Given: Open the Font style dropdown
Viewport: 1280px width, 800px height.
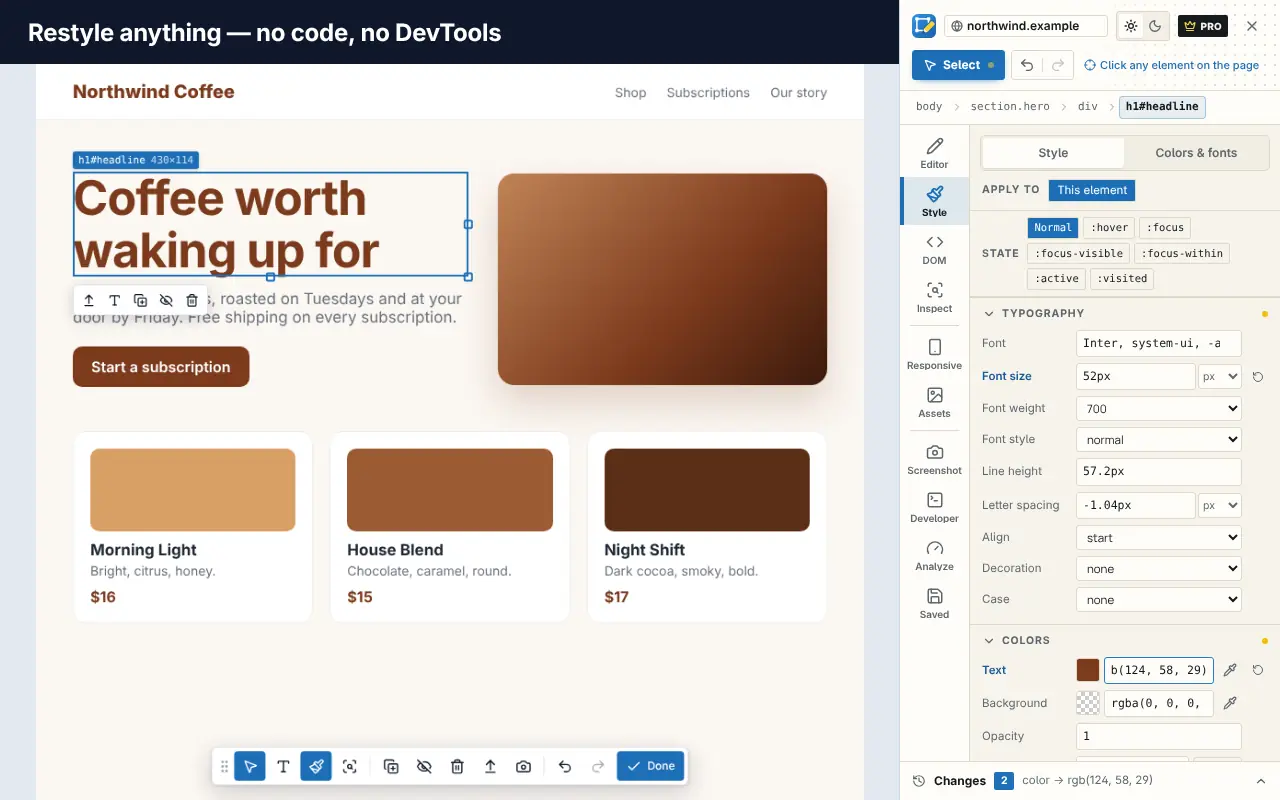Looking at the screenshot, I should pos(1158,439).
